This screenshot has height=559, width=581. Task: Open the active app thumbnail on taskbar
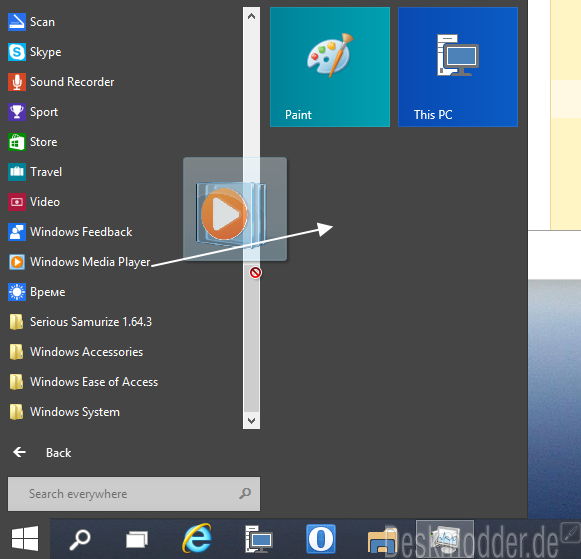tap(445, 539)
